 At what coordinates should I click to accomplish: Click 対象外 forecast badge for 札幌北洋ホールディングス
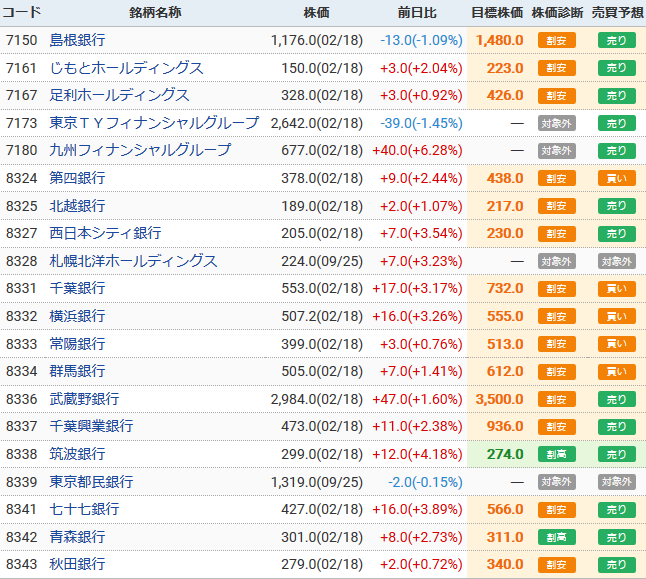coord(617,261)
